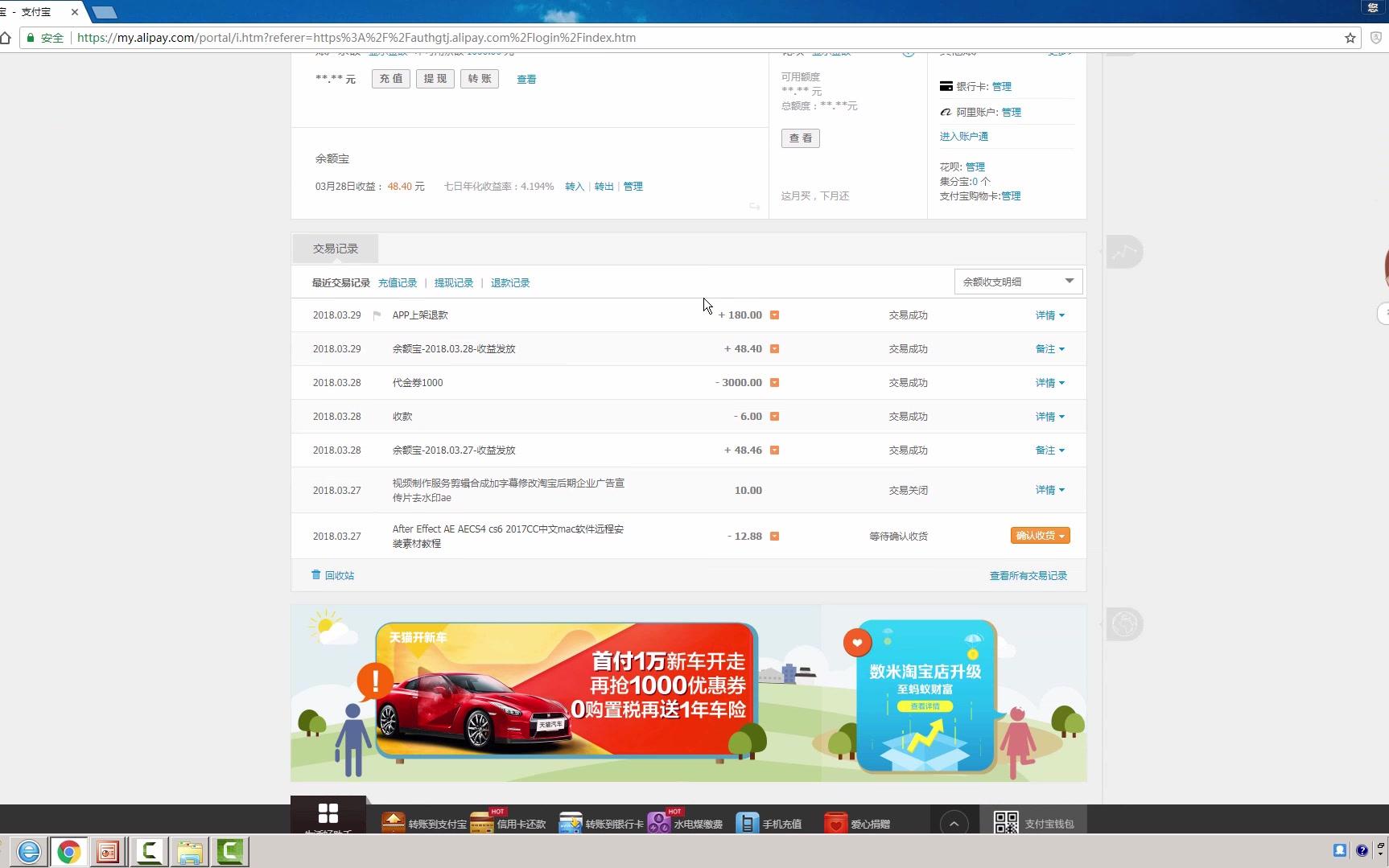Expand the bottom bar with up-arrow circle
Screen dimensions: 1389x868
954,823
